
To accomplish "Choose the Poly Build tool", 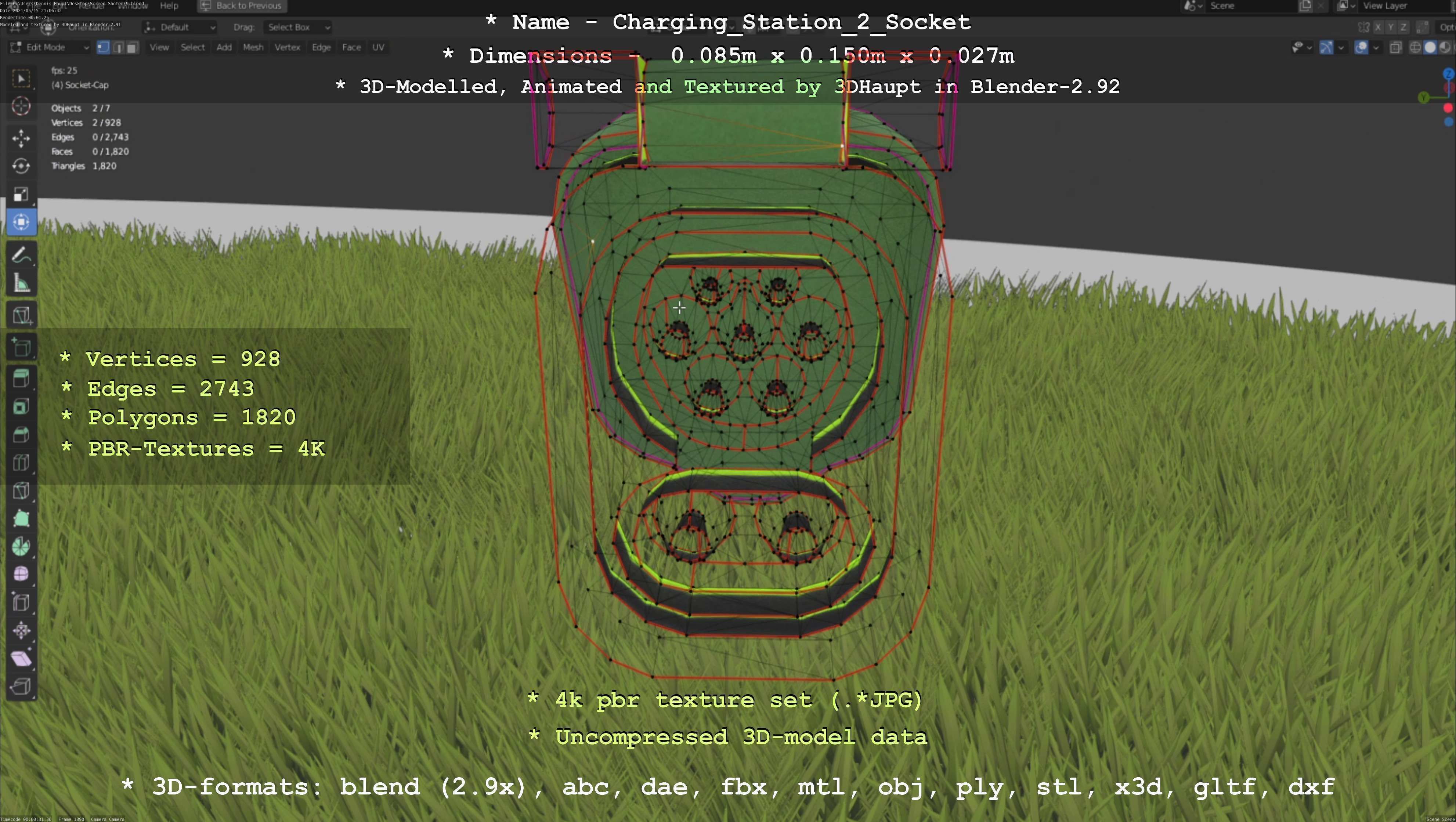I will pos(21,519).
